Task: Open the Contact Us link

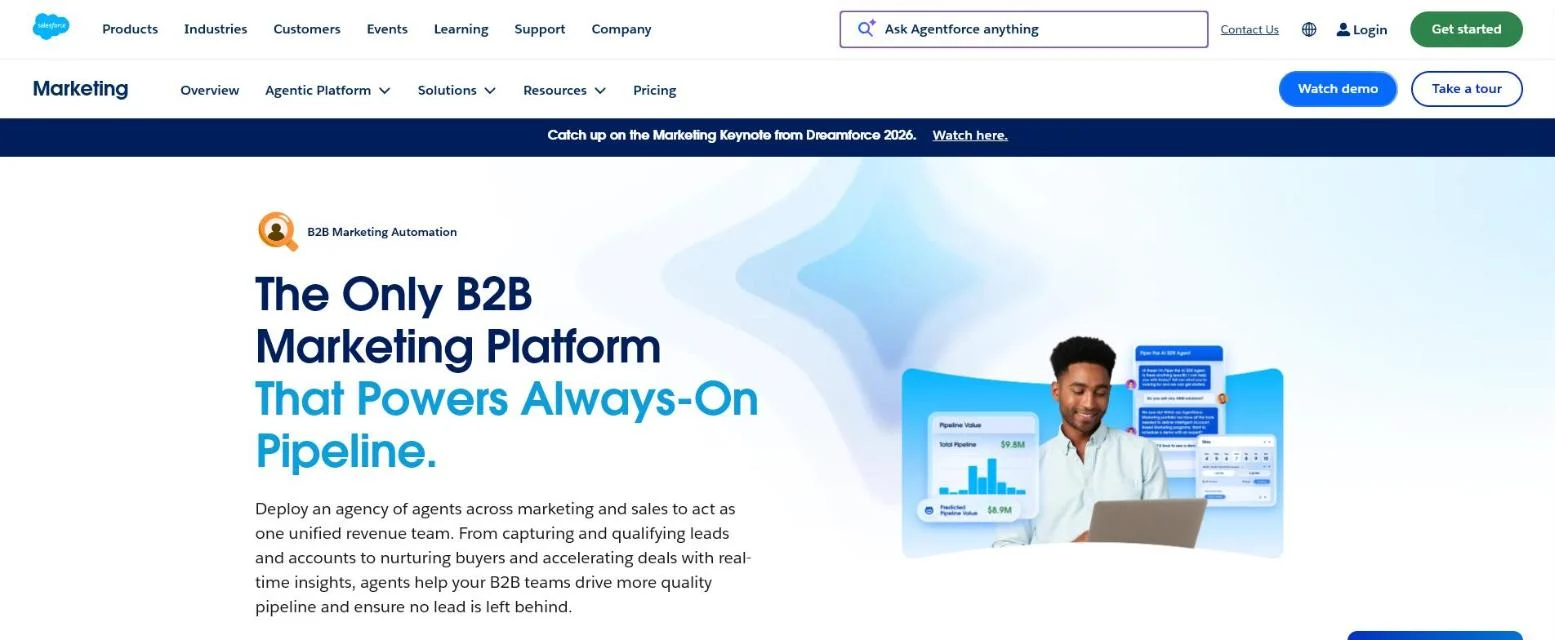Action: click(x=1250, y=30)
